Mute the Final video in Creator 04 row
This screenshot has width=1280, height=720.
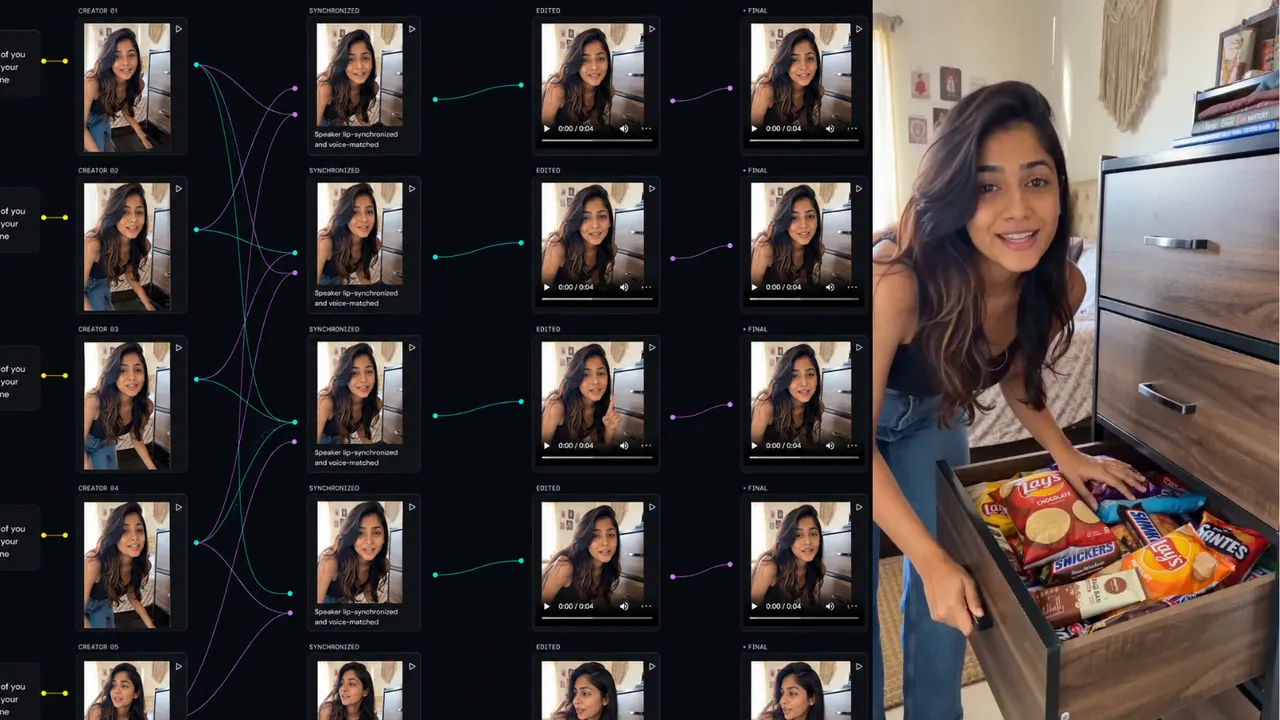click(x=830, y=606)
